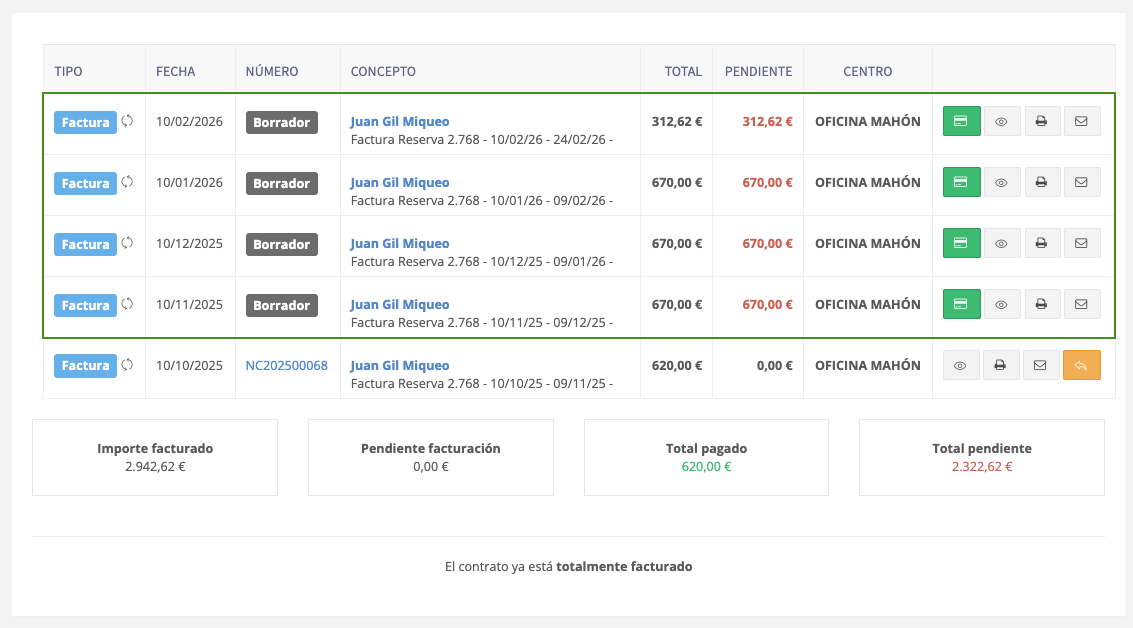View invoice NC202500068 with the eye icon
Viewport: 1133px width, 628px height.
[960, 366]
